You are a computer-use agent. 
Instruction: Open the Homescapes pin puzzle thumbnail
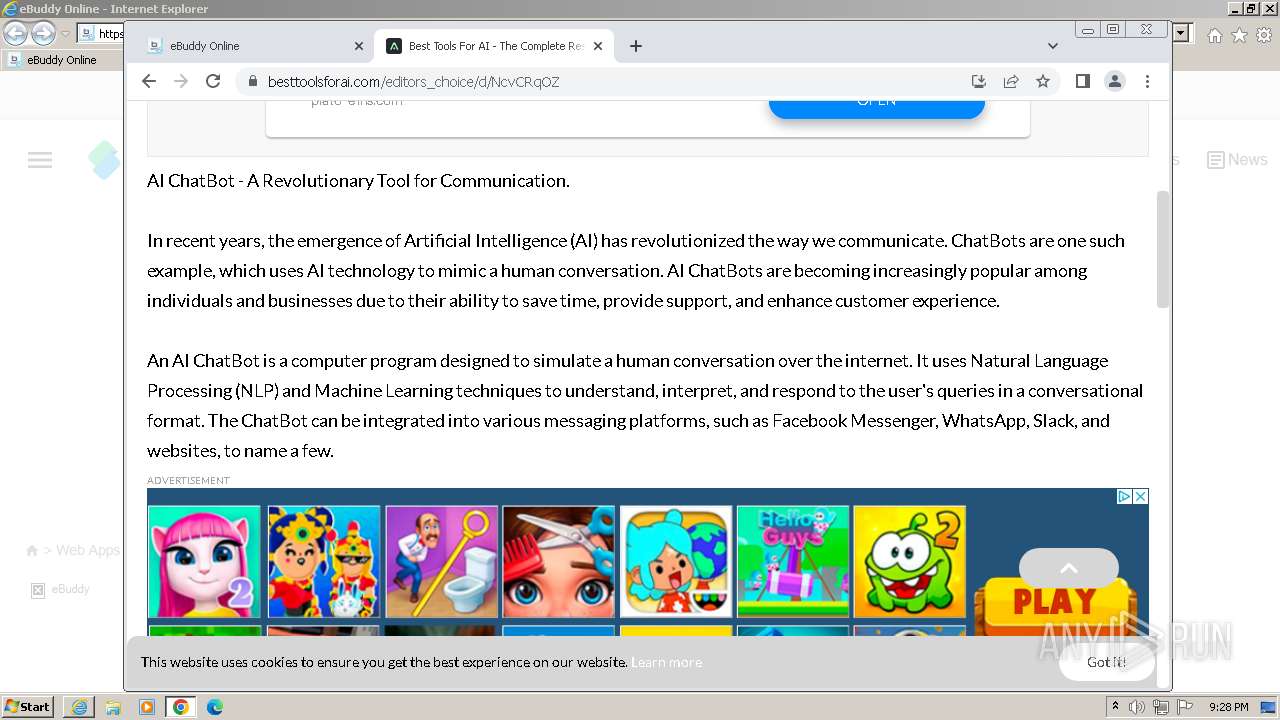point(441,561)
